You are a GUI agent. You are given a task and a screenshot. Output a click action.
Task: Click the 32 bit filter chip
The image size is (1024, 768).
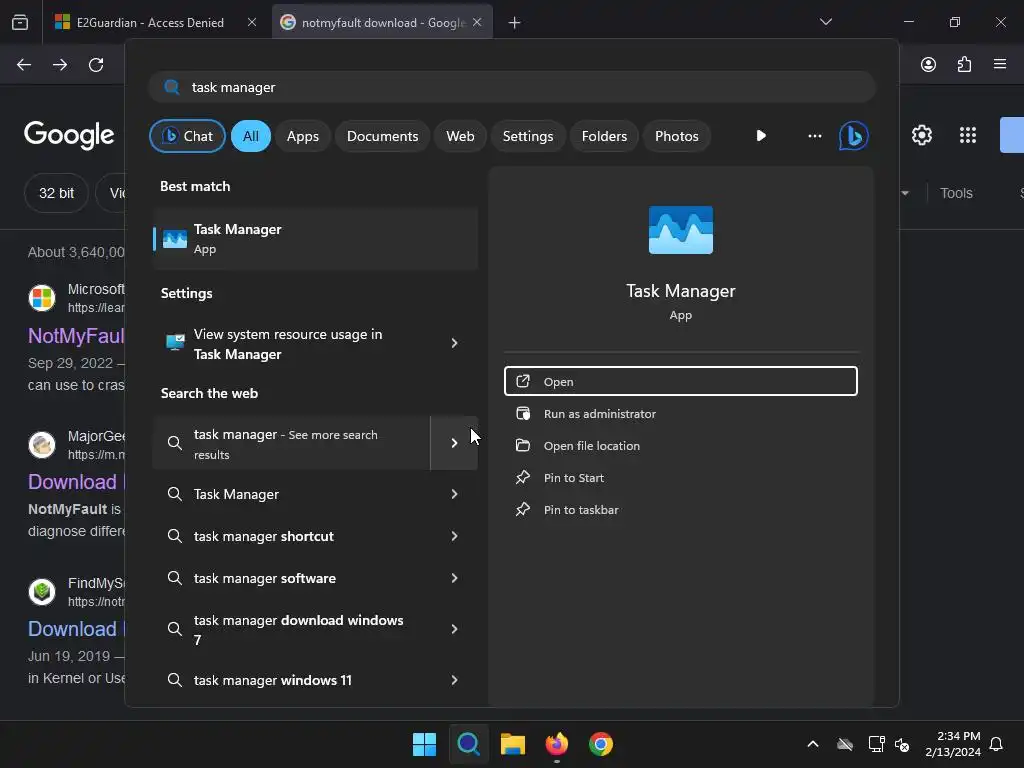tap(56, 193)
